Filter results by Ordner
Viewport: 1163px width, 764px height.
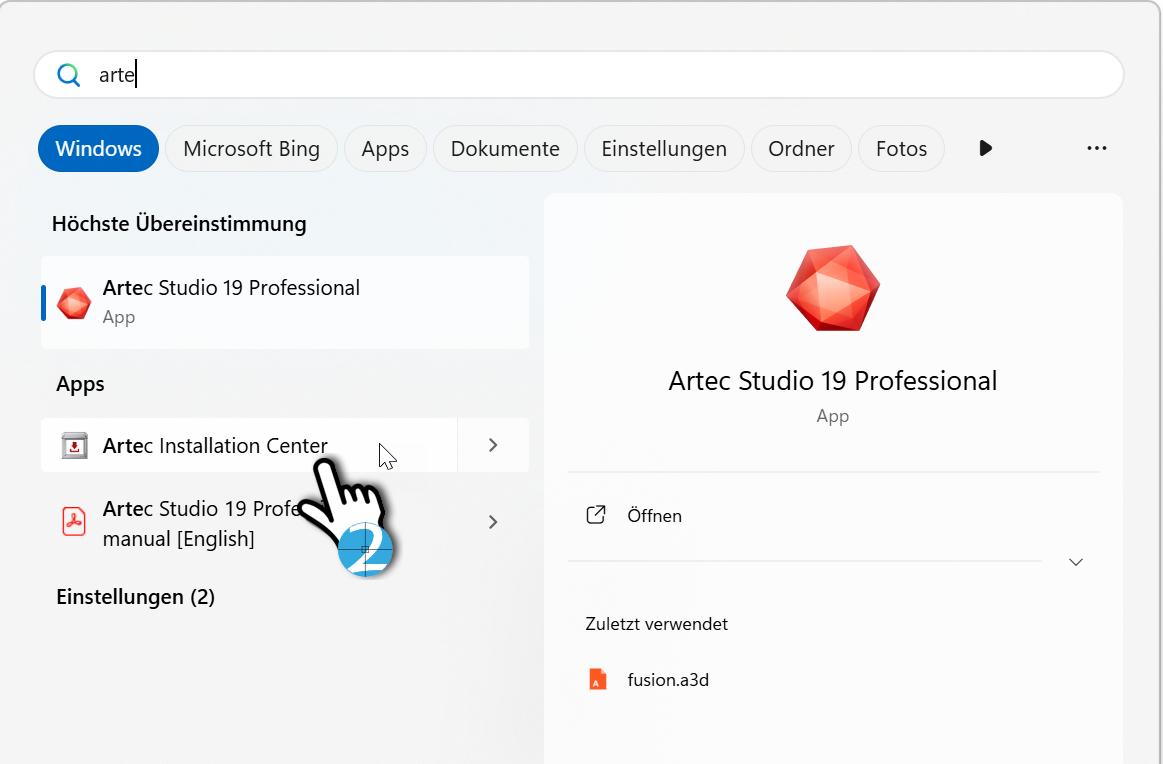[x=801, y=148]
